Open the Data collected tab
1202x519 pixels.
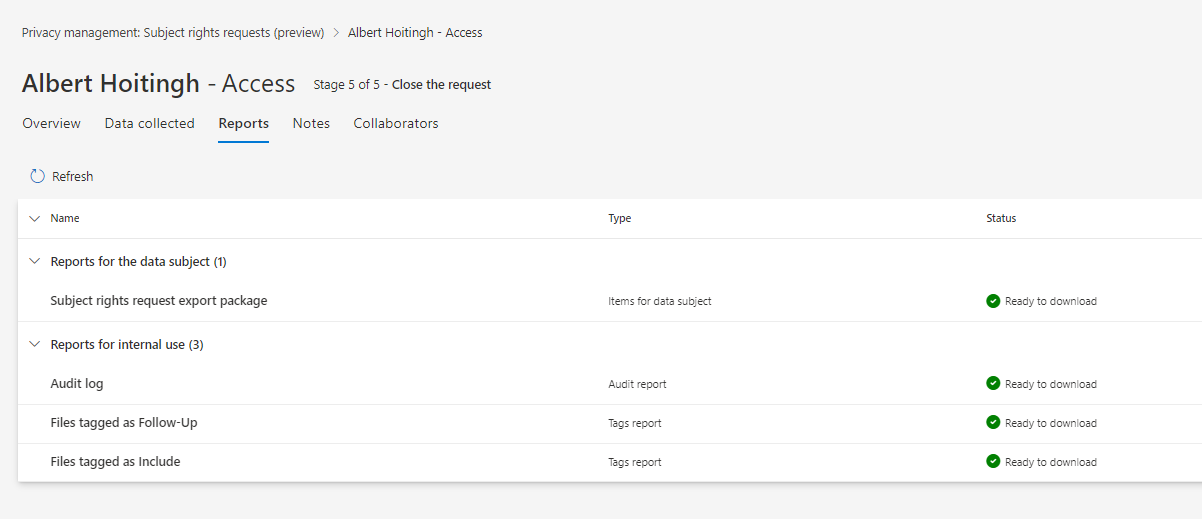point(149,124)
